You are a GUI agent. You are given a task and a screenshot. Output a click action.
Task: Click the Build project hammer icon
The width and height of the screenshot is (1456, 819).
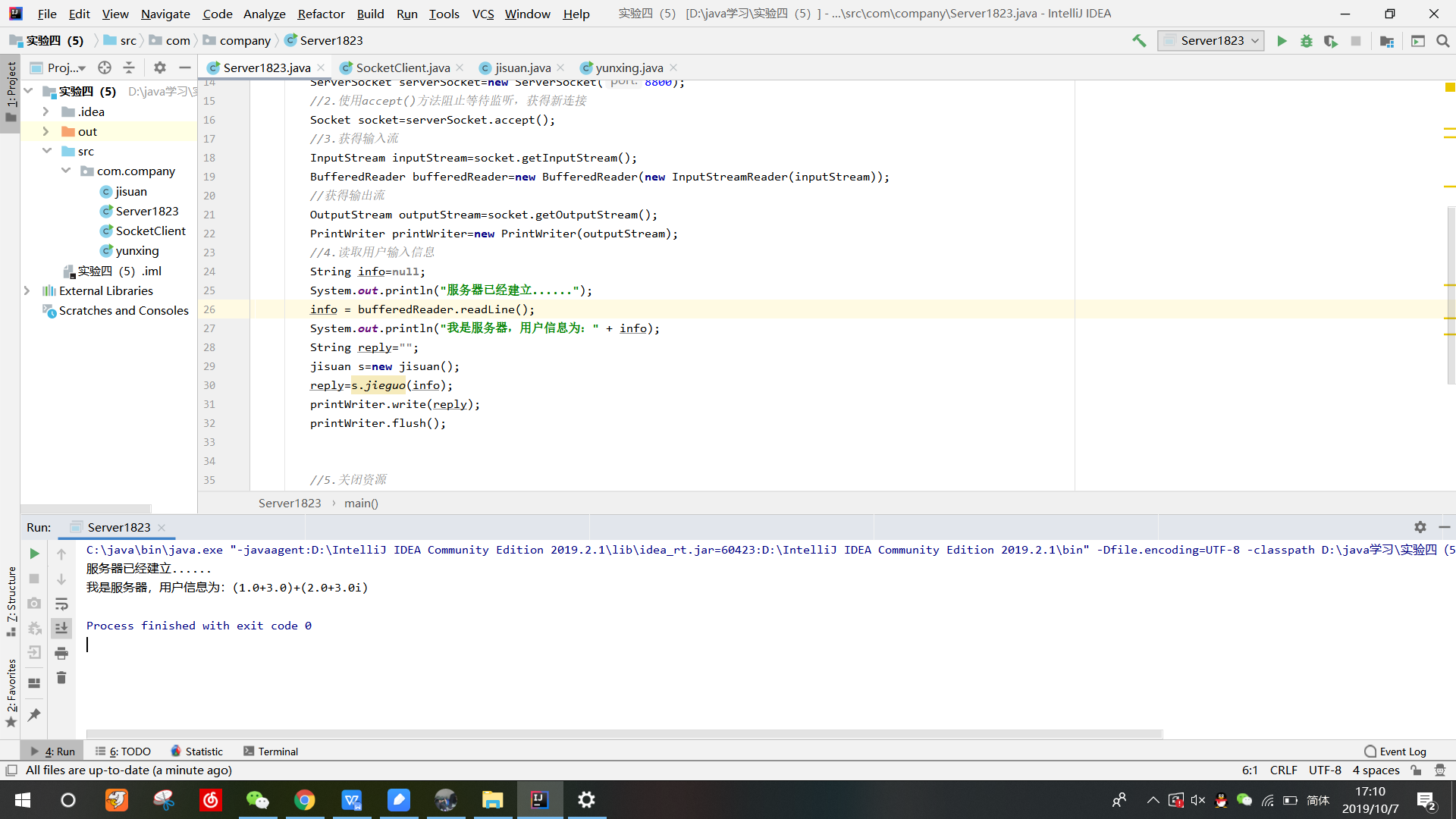tap(1139, 41)
